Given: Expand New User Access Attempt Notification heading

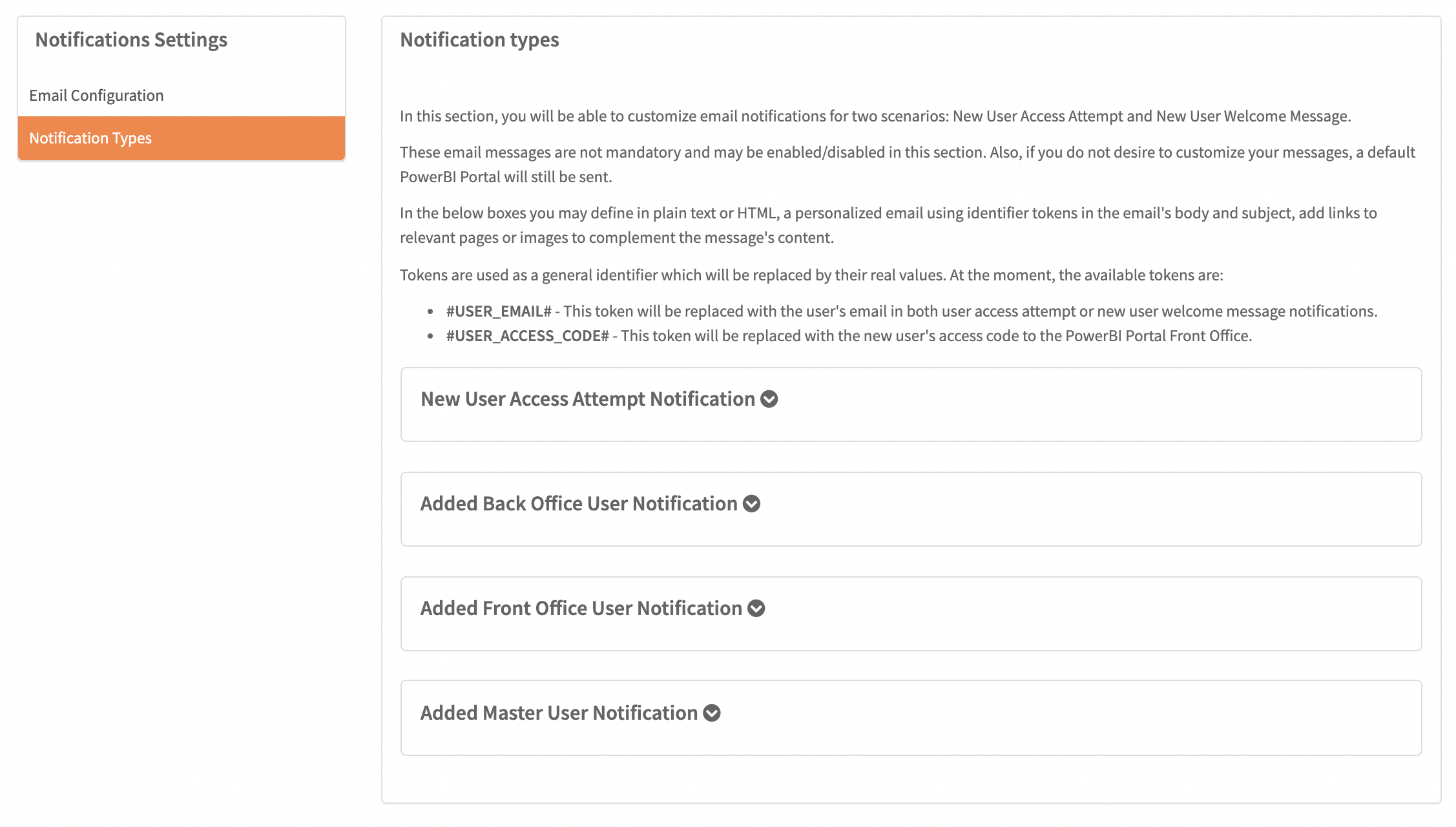Looking at the screenshot, I should click(587, 399).
